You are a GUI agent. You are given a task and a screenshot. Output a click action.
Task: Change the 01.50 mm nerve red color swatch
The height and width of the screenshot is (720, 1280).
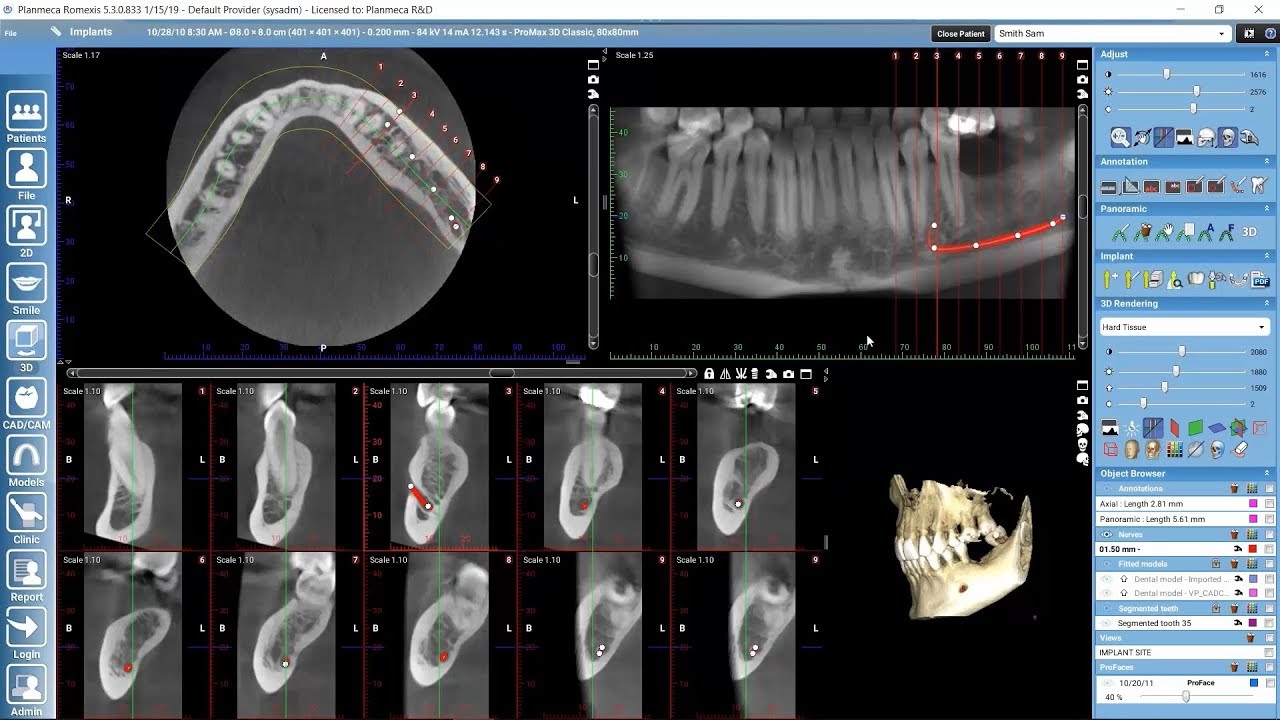coord(1252,549)
